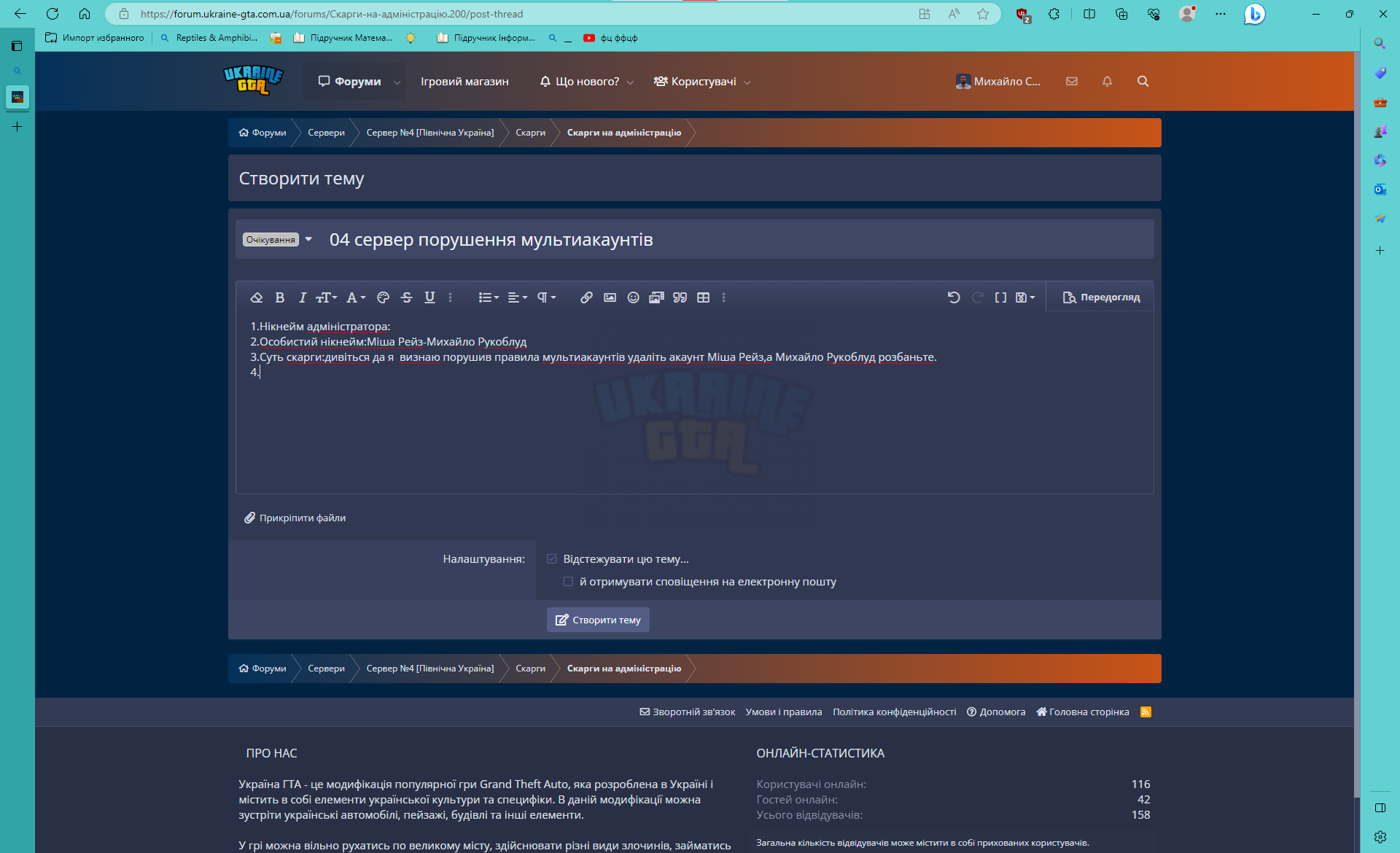Expand Користувачі submenu chevron
This screenshot has width=1400, height=853.
pos(747,82)
